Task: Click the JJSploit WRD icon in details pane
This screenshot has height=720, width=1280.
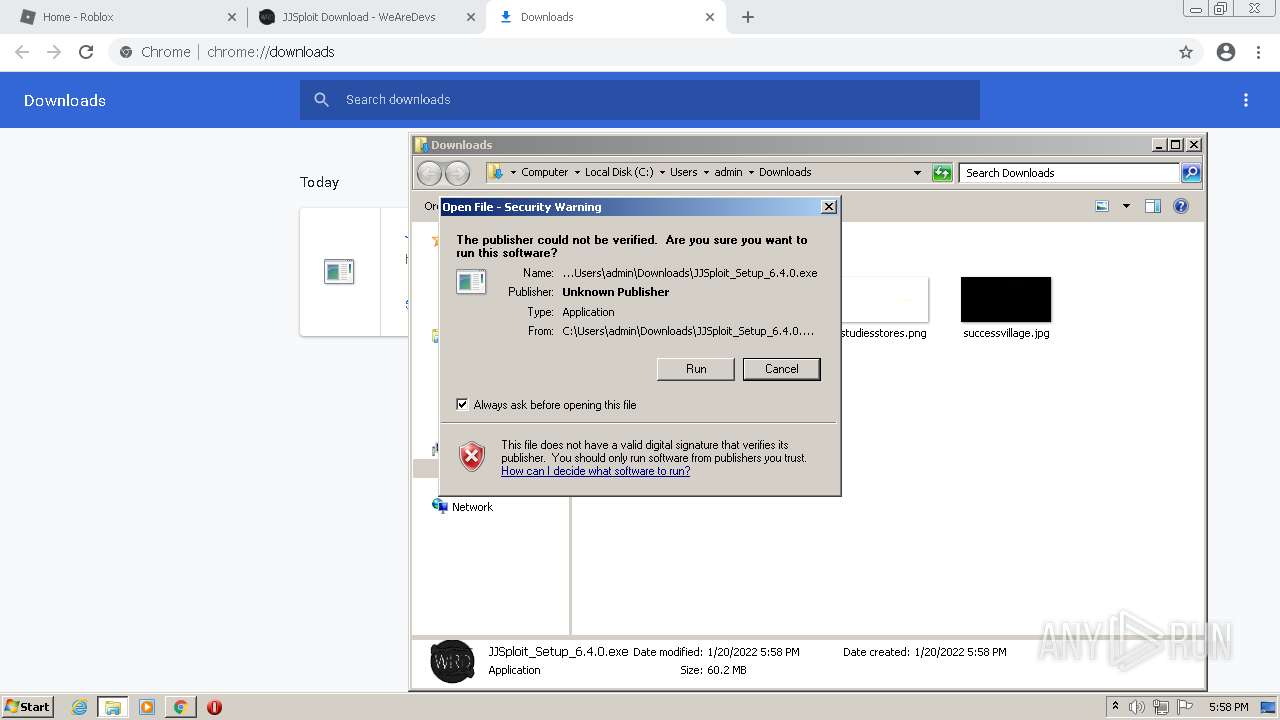Action: (452, 661)
